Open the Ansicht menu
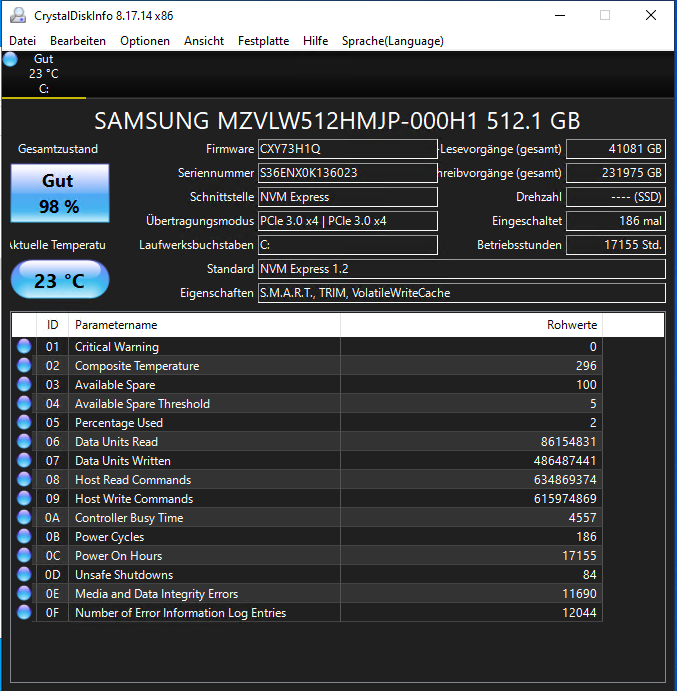 tap(204, 41)
